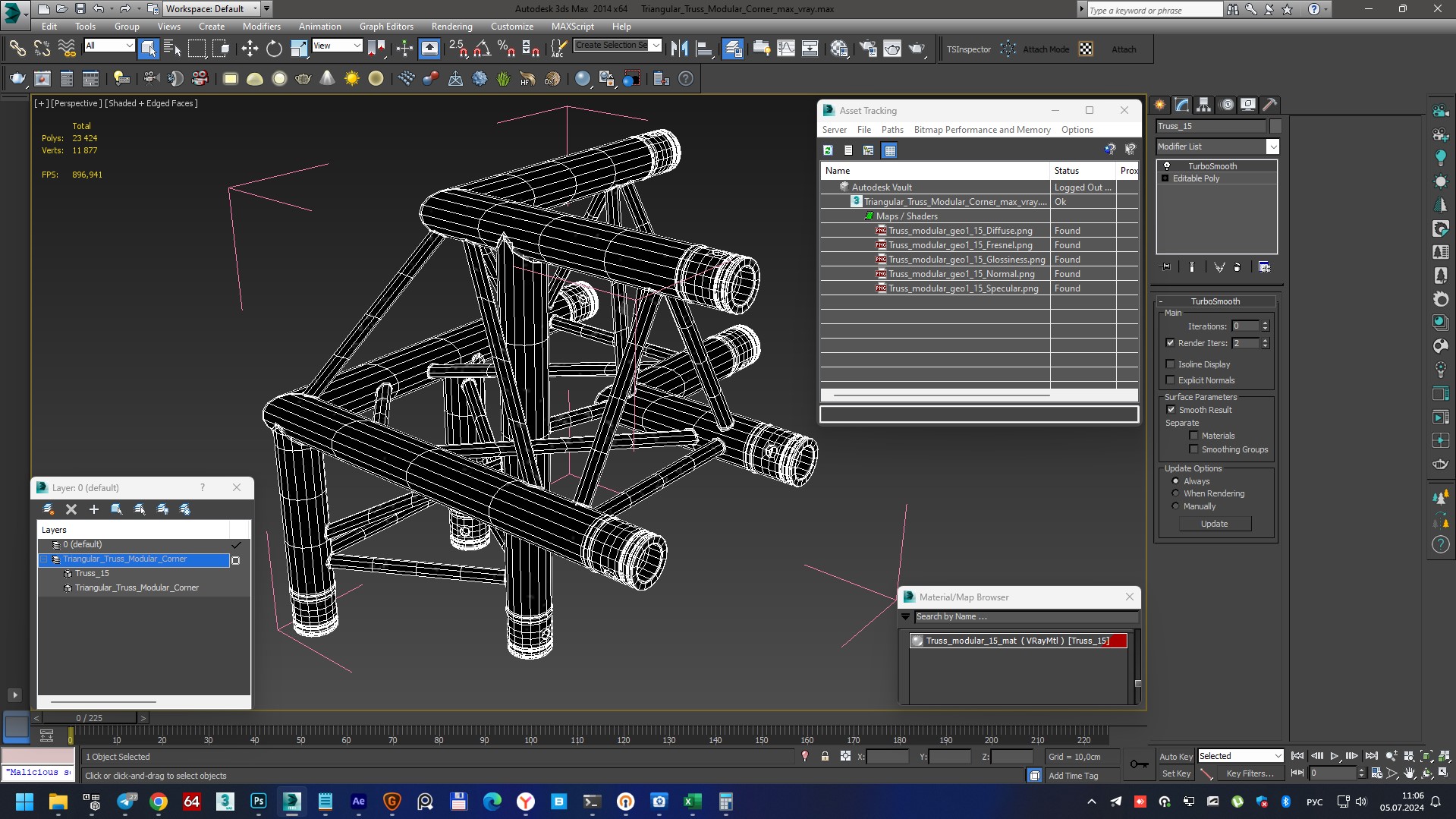Click the Select and Link chain icon
Screen dimensions: 1456x819
pyautogui.click(x=17, y=49)
